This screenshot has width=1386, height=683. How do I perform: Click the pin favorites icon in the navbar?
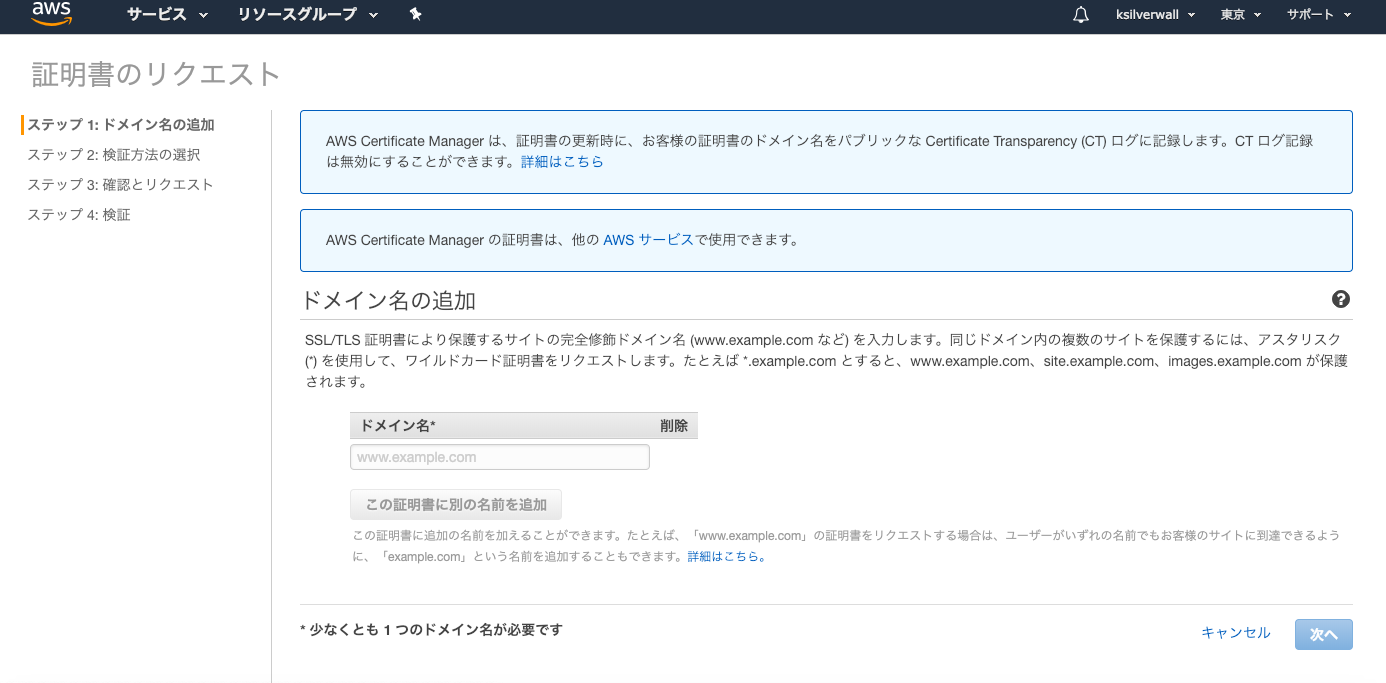coord(415,14)
